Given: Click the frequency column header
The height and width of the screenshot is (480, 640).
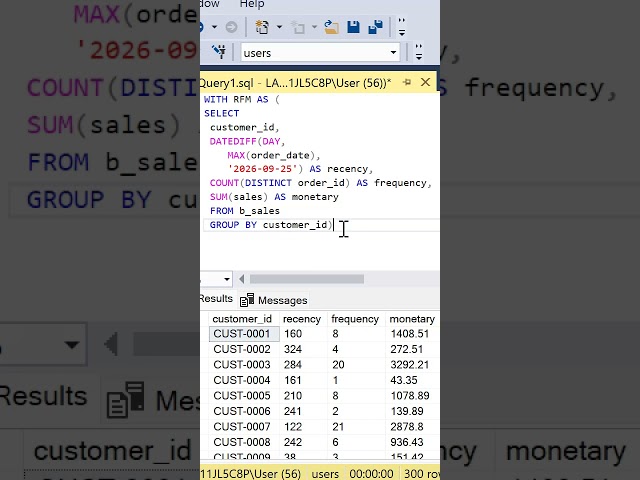Looking at the screenshot, I should 355,319.
